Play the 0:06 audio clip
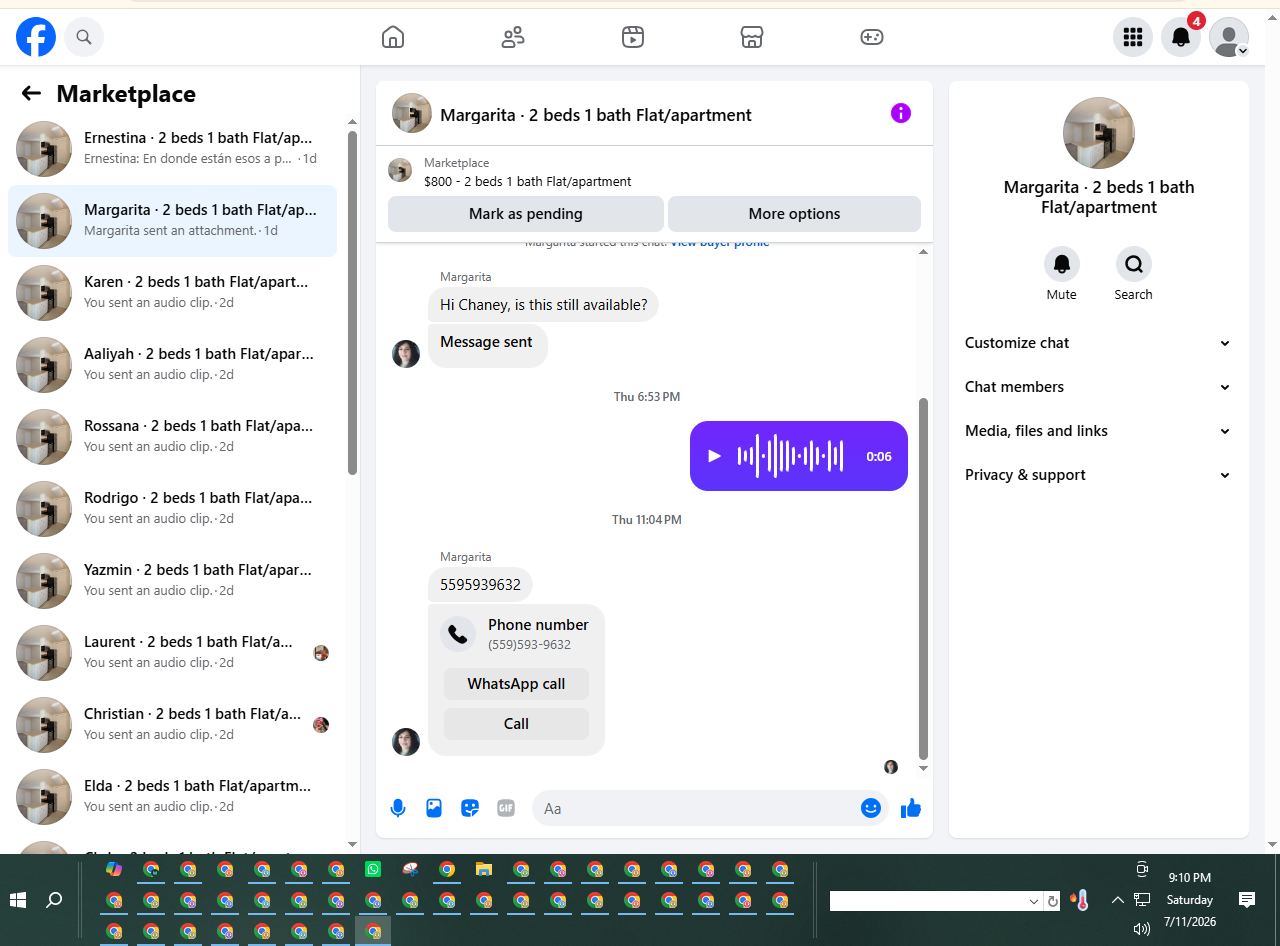Screen dimensions: 1280x946 714,456
